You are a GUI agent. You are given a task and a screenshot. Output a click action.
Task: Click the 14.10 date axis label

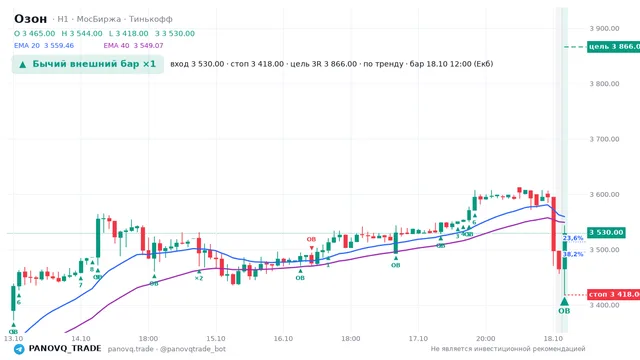click(x=81, y=339)
